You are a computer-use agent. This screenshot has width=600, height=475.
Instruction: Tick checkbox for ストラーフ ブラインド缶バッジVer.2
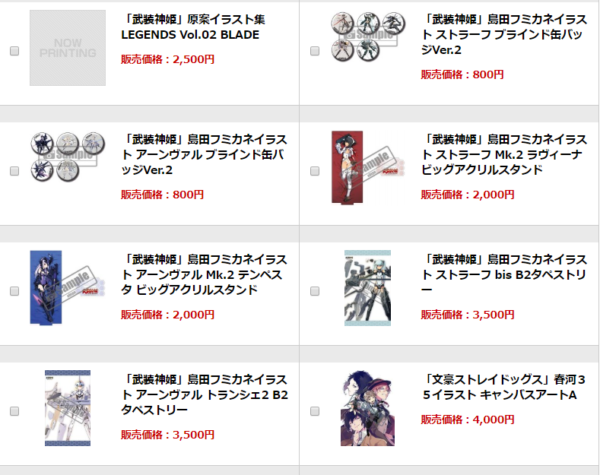click(x=315, y=51)
